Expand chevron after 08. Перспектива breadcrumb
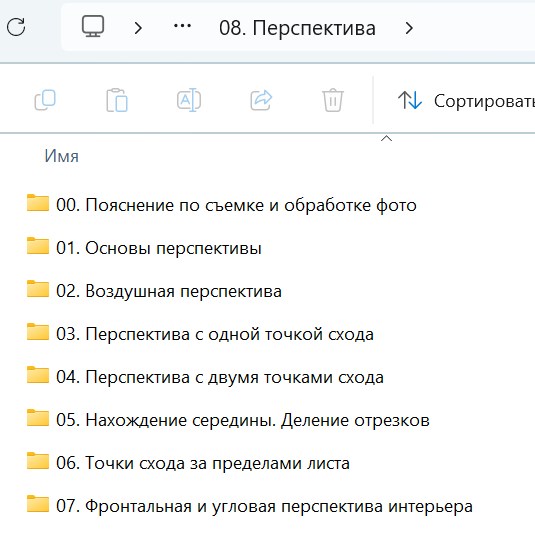535x539 pixels. (x=409, y=28)
